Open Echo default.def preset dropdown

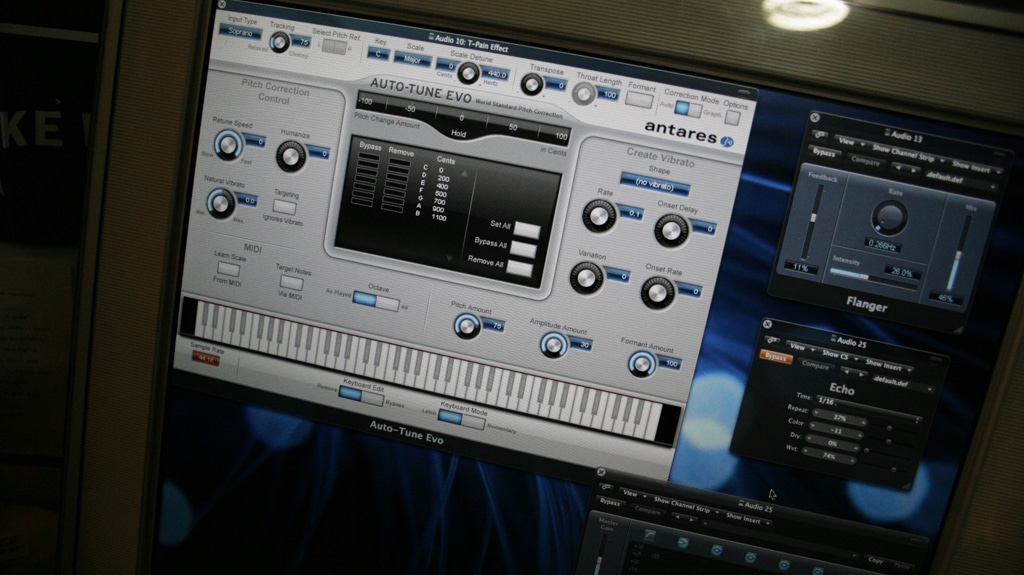coord(902,382)
